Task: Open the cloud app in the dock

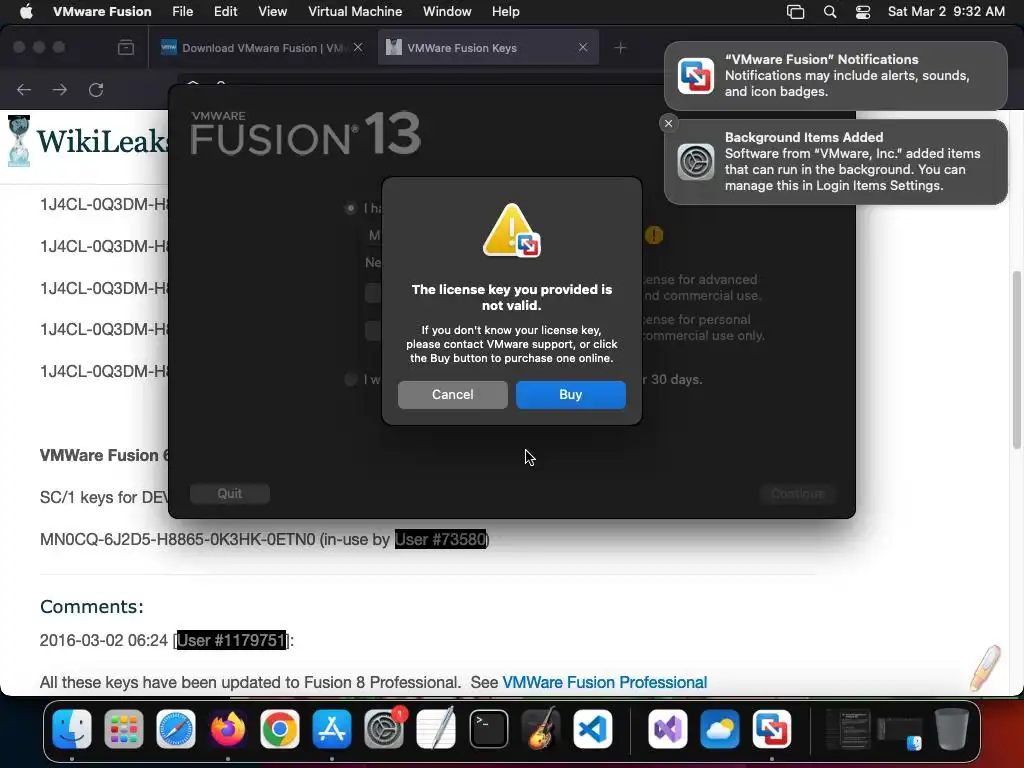Action: tap(720, 729)
